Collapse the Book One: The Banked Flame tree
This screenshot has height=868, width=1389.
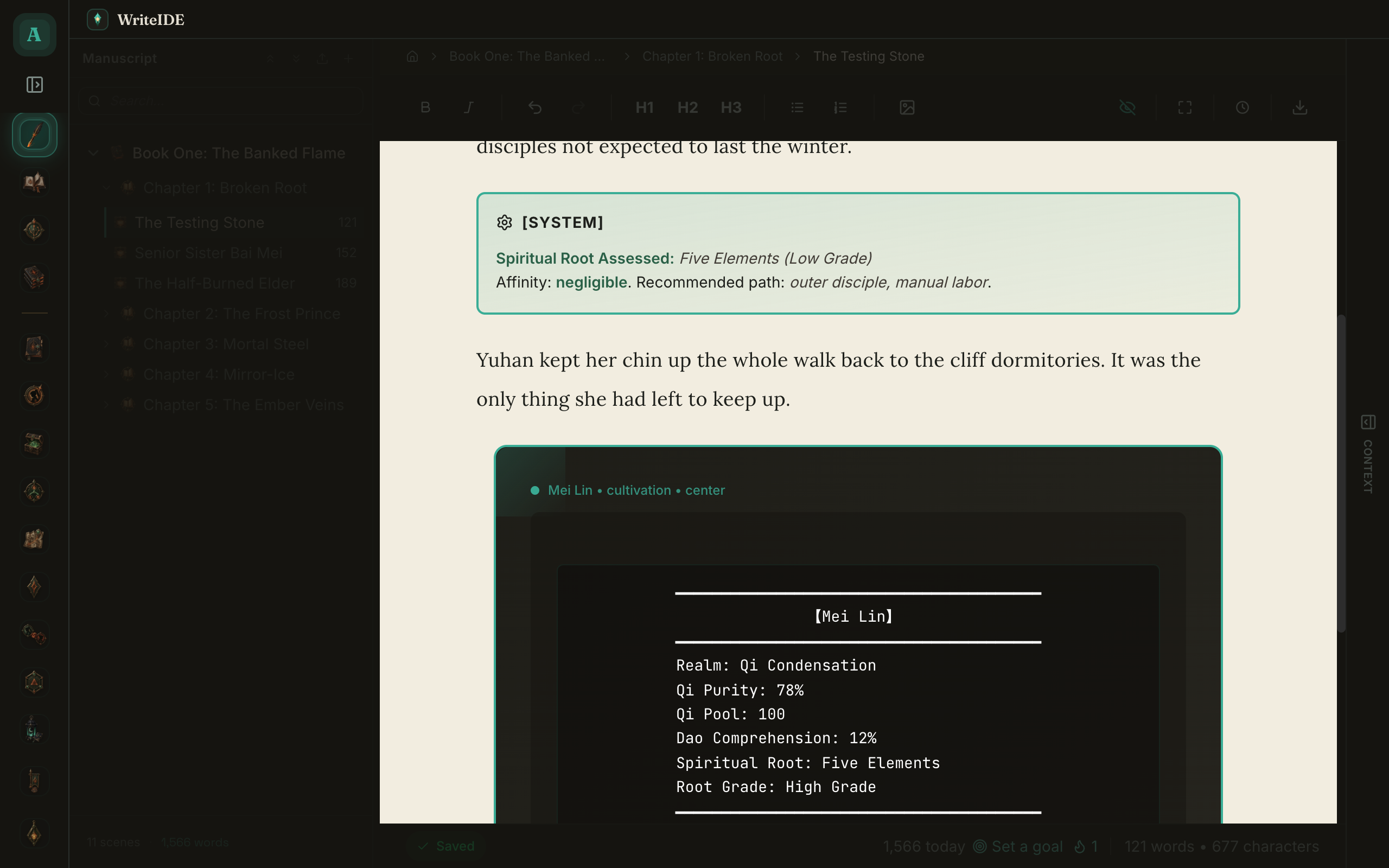click(x=93, y=152)
